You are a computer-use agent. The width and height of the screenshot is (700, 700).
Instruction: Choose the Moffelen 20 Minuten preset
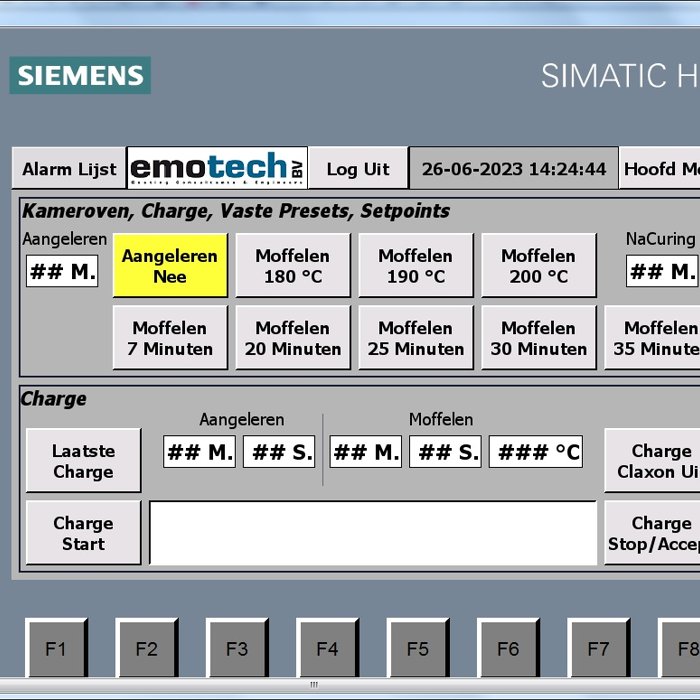click(x=293, y=338)
